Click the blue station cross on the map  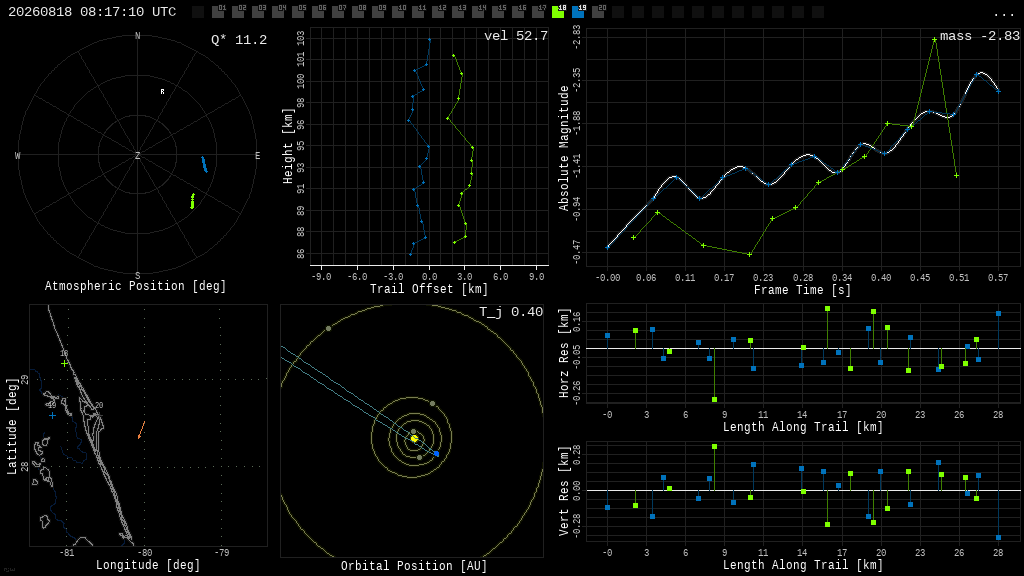[52, 415]
